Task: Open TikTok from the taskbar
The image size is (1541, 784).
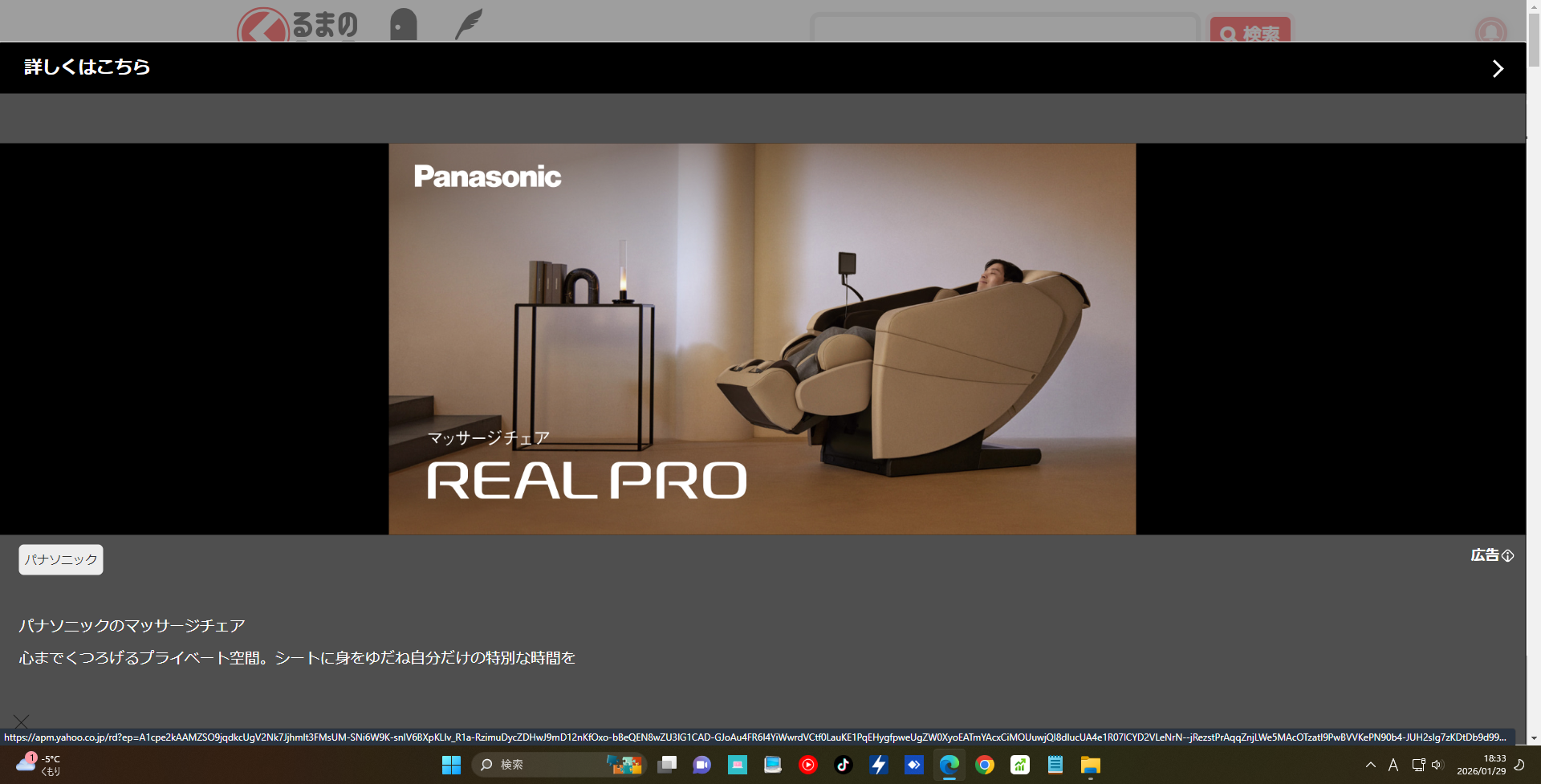Action: (x=843, y=765)
